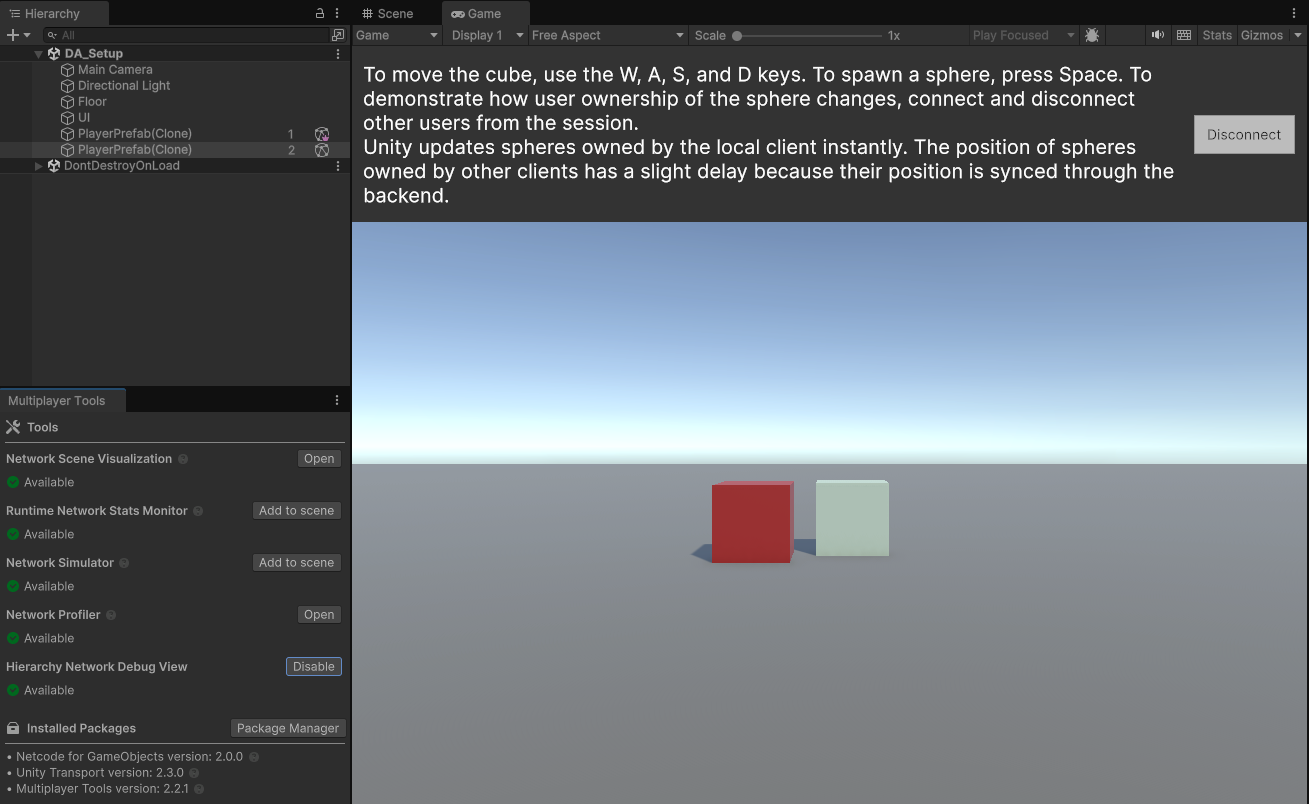Click the mute audio icon in Game view toolbar
Screen dimensions: 1309x804
point(1158,35)
